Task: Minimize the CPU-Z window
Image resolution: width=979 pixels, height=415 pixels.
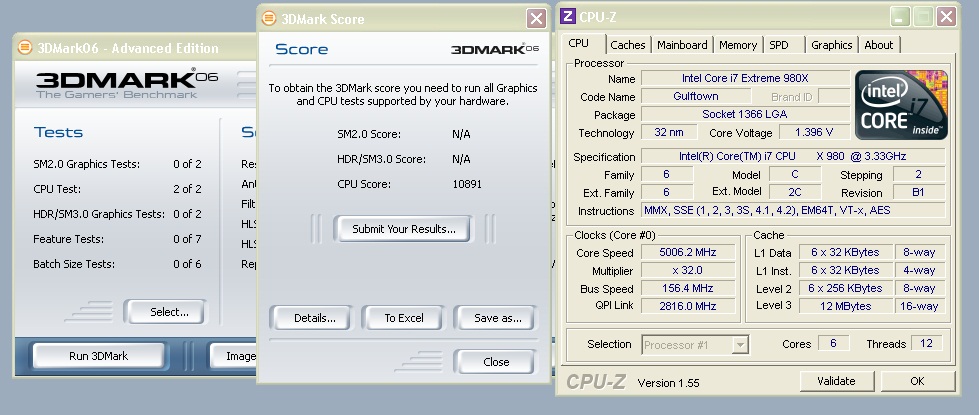Action: 898,17
